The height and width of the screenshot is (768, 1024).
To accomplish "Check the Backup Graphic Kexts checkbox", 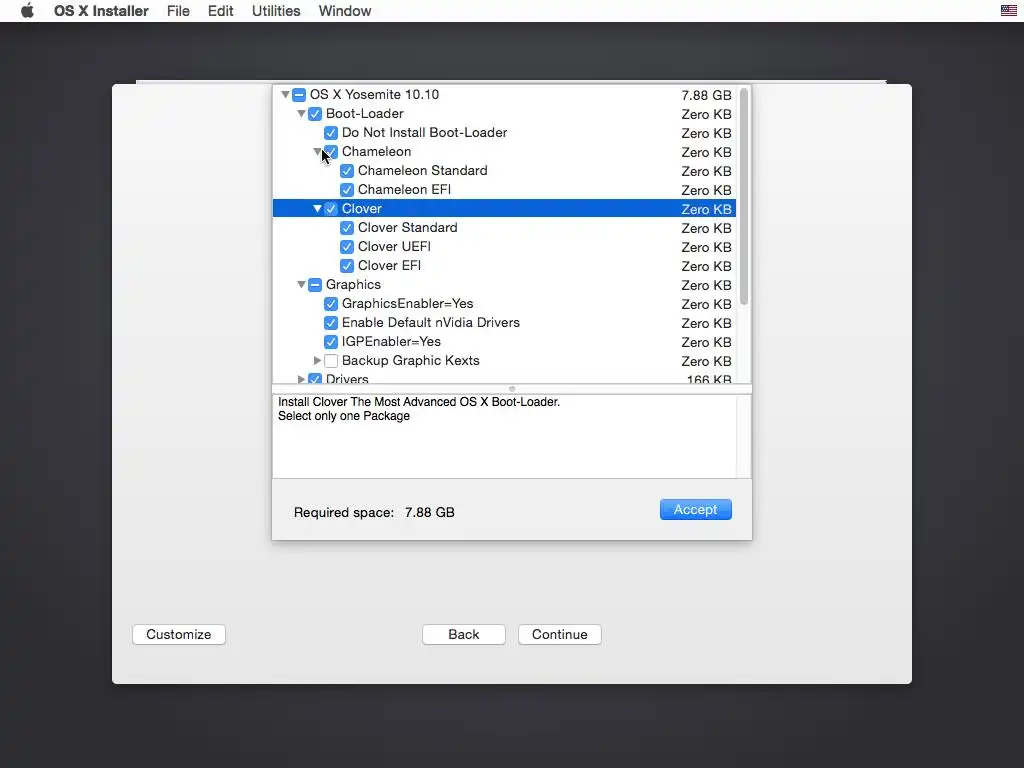I will coord(331,360).
